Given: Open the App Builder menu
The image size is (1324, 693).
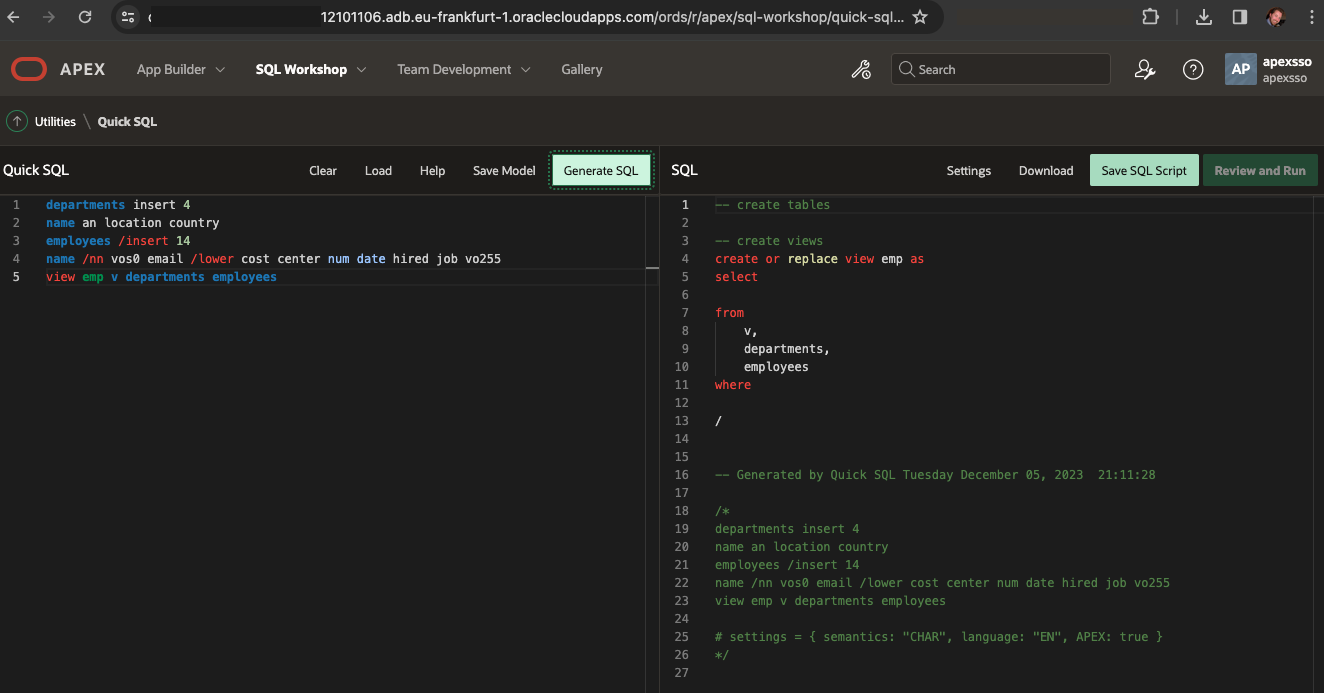Looking at the screenshot, I should pyautogui.click(x=171, y=69).
